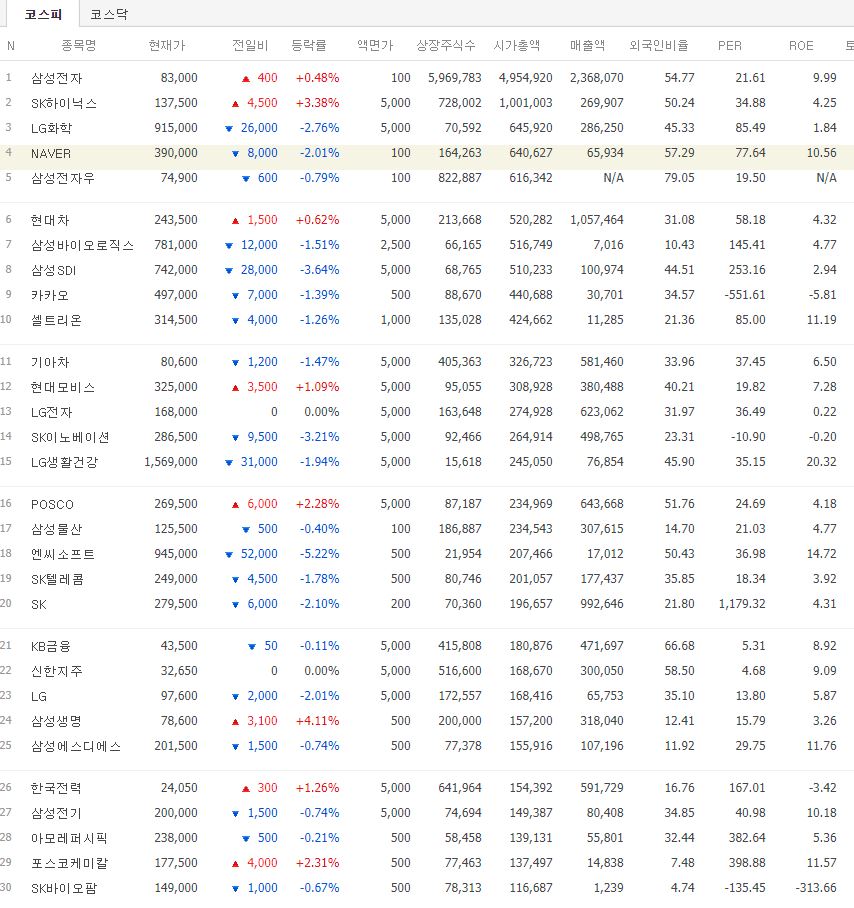
Task: Open the NAVER stock link
Action: click(51, 153)
